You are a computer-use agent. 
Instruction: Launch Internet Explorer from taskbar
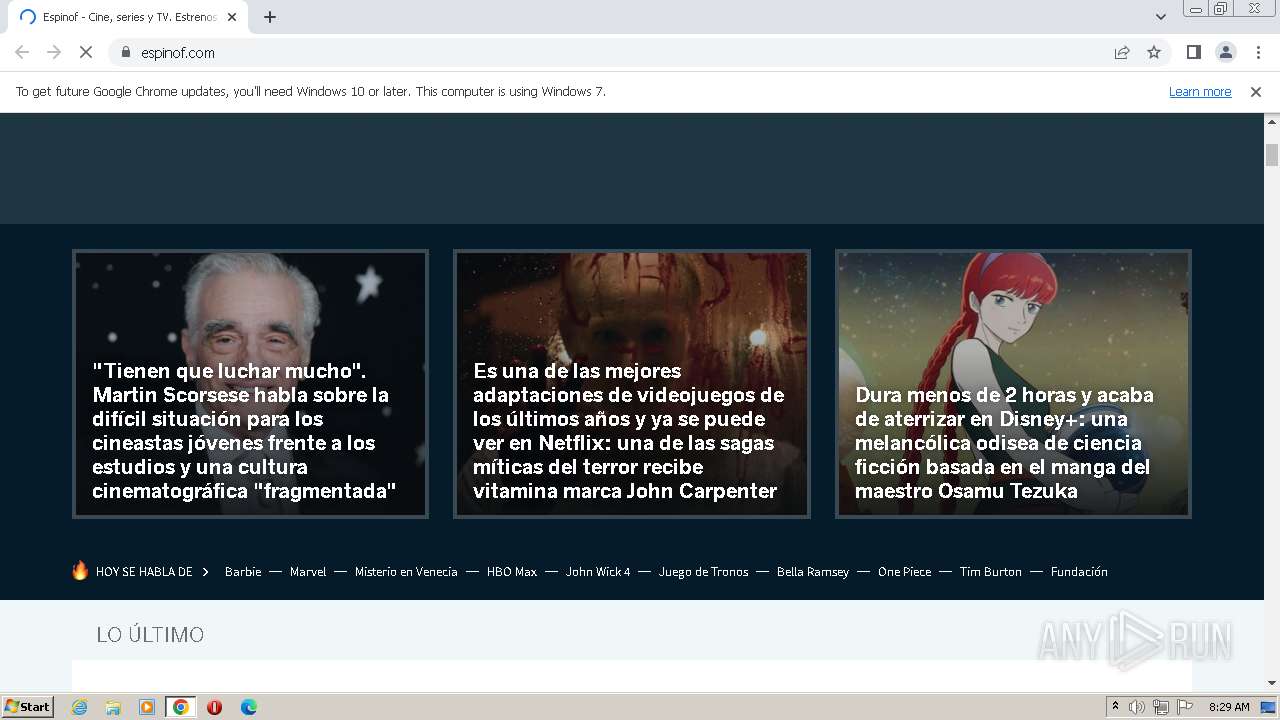click(x=79, y=707)
